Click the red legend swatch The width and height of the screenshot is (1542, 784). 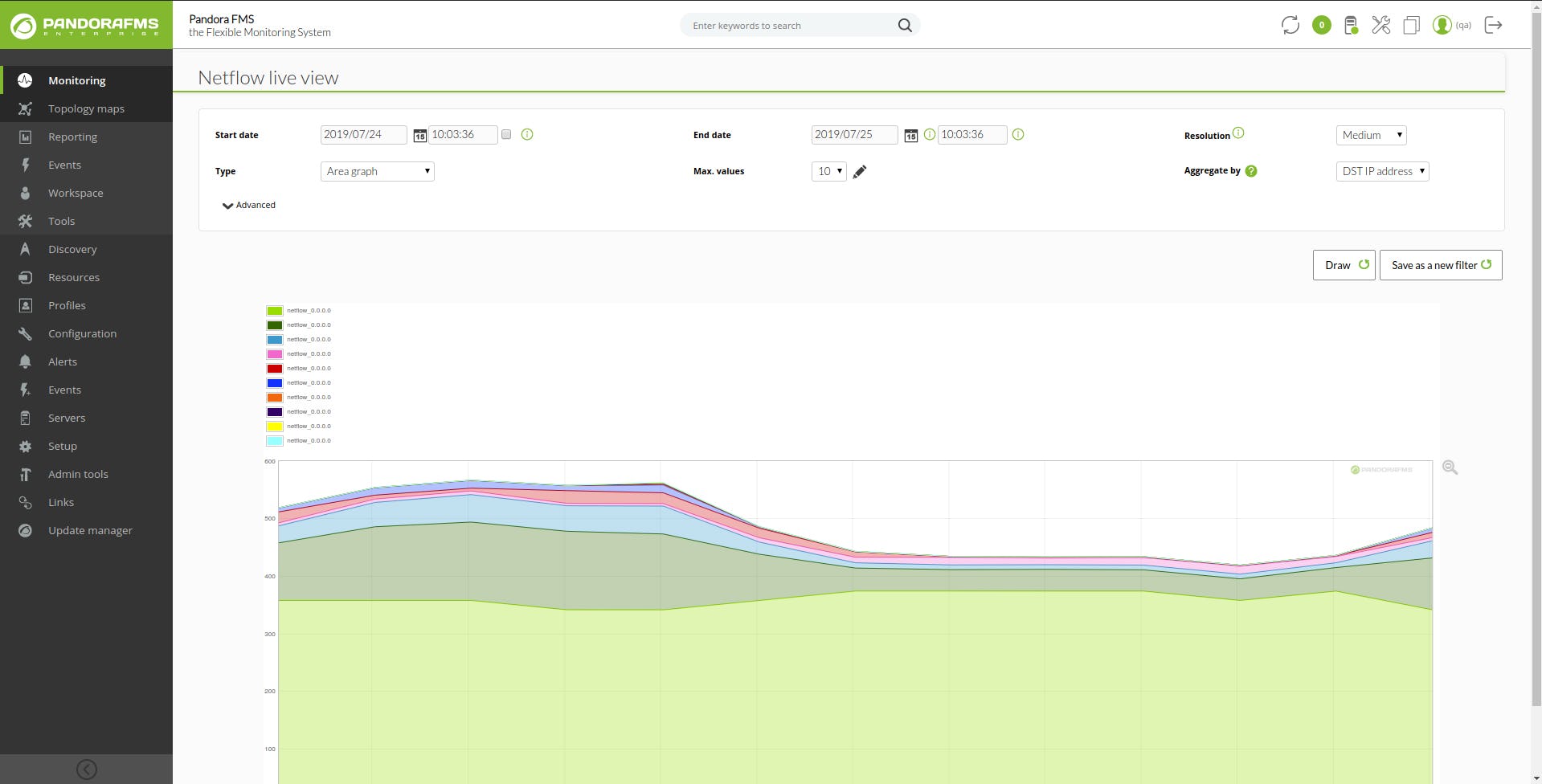[x=275, y=369]
